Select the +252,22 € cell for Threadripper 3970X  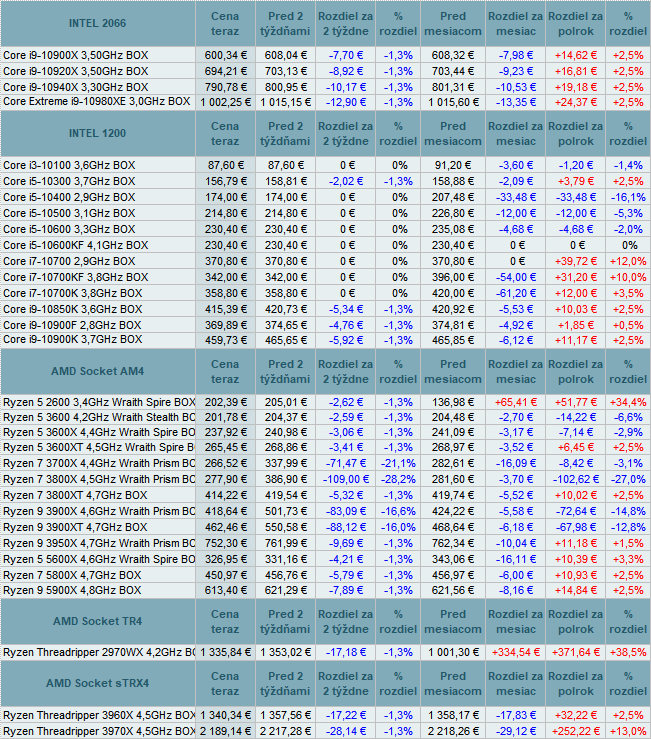point(576,731)
